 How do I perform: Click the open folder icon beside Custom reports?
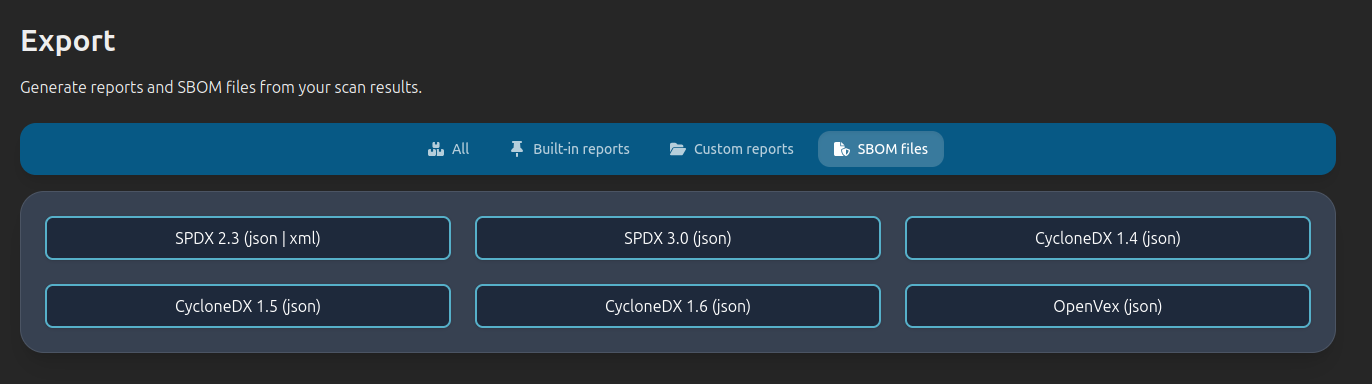click(x=677, y=149)
